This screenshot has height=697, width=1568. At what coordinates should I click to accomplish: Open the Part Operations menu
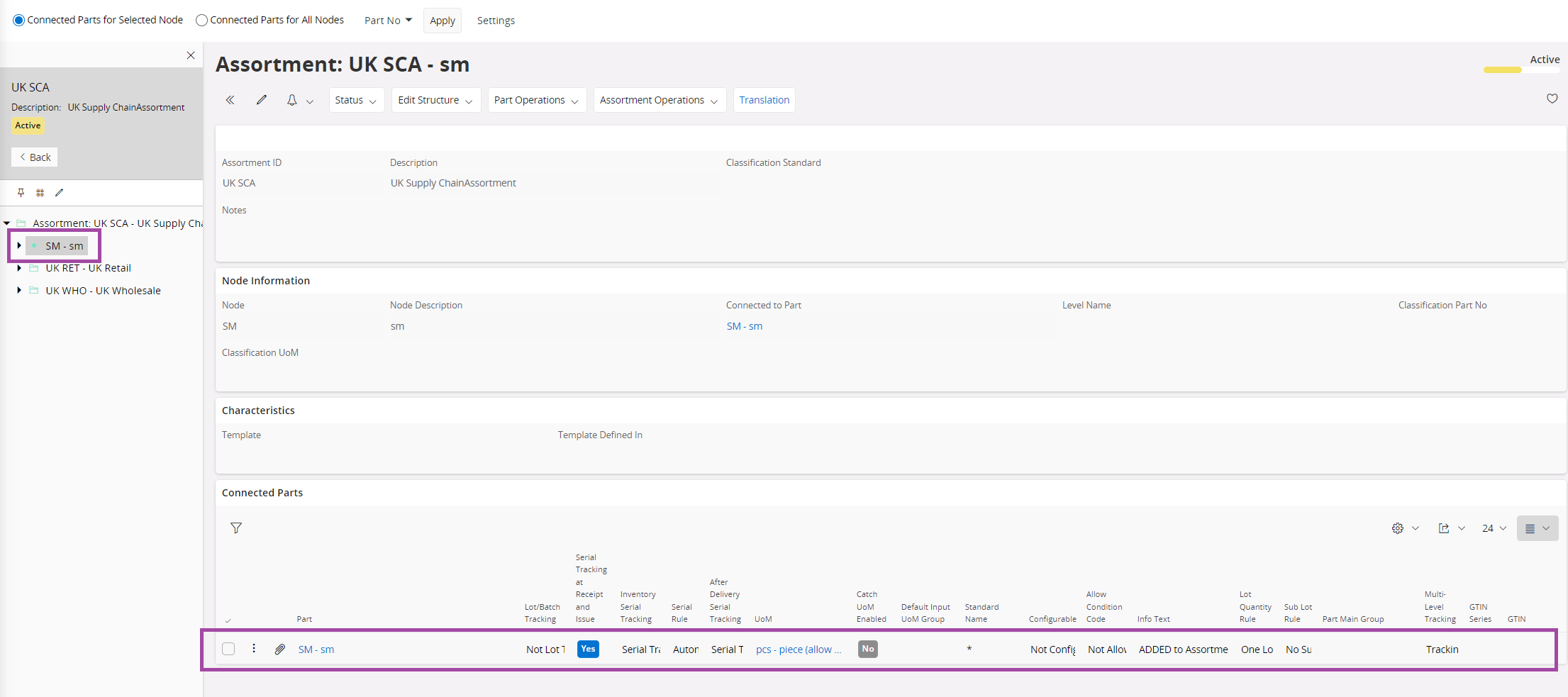tap(536, 100)
